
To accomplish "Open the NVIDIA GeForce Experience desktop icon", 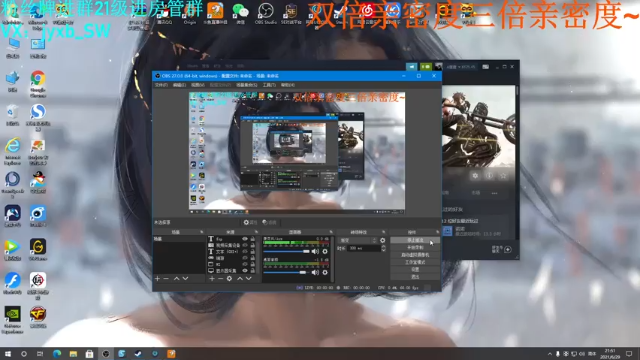I will tap(12, 320).
